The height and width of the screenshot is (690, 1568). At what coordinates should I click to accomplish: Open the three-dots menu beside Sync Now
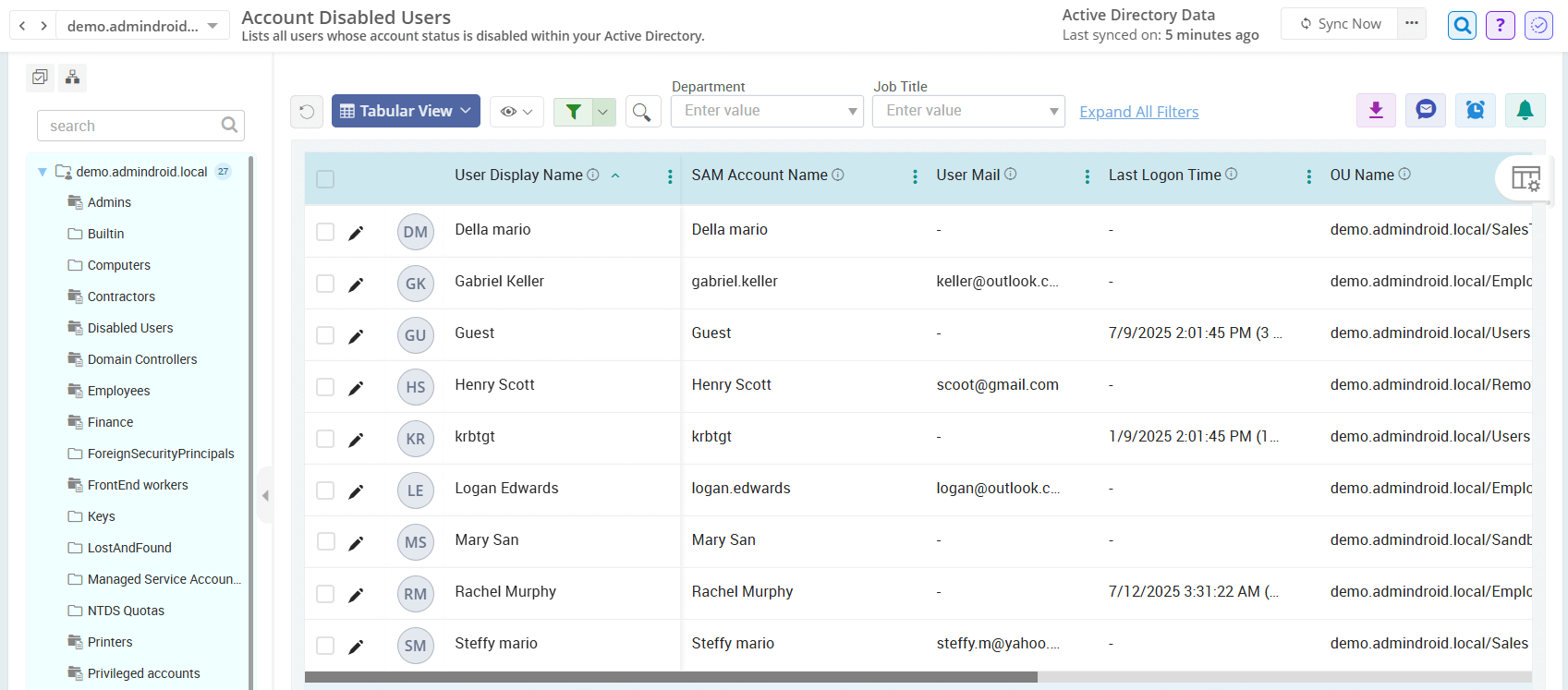click(1411, 23)
